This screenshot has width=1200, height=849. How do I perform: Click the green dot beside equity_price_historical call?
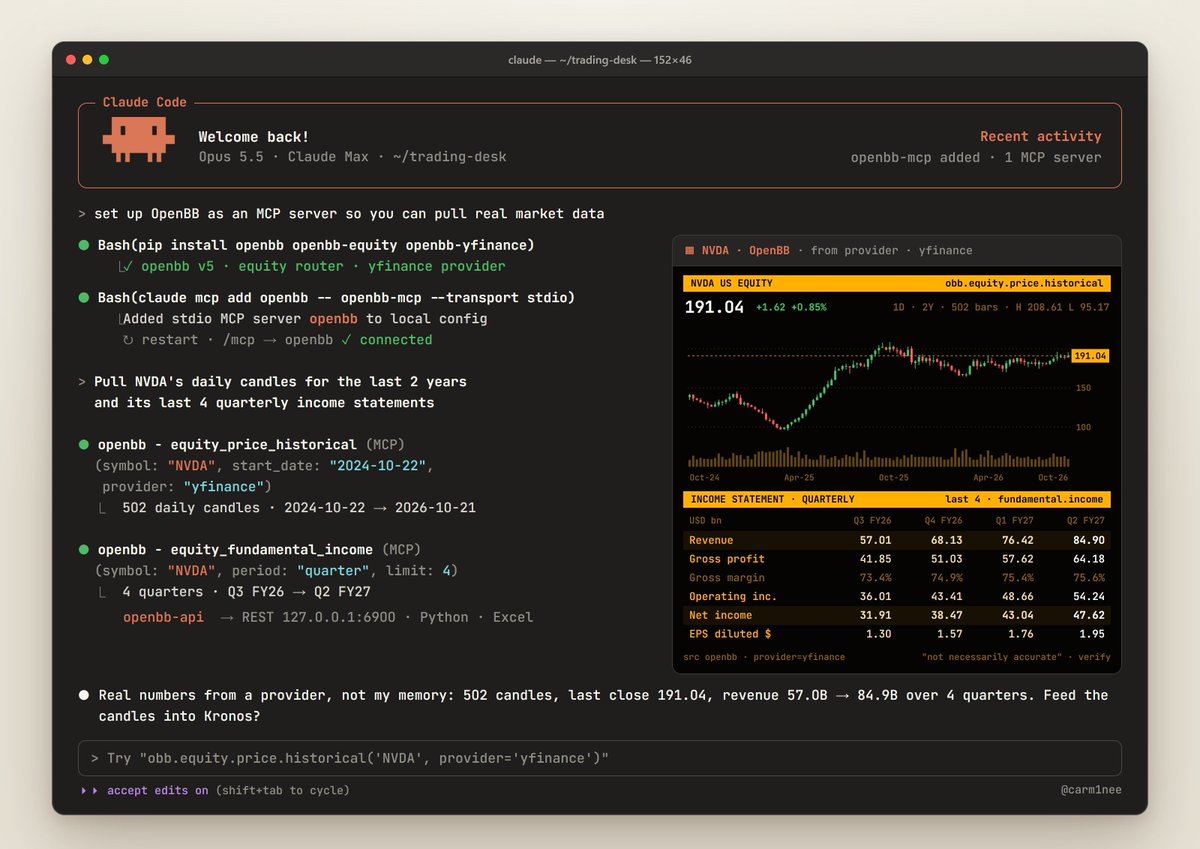pos(84,444)
